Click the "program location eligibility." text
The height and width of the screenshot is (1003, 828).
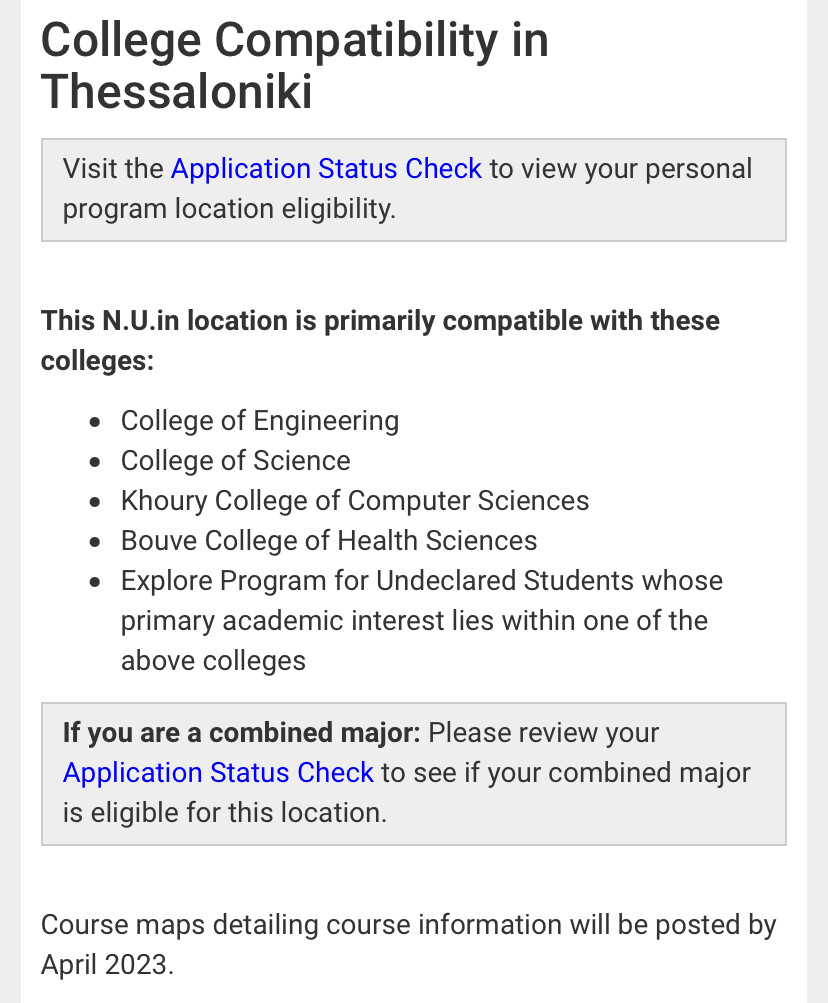point(229,209)
